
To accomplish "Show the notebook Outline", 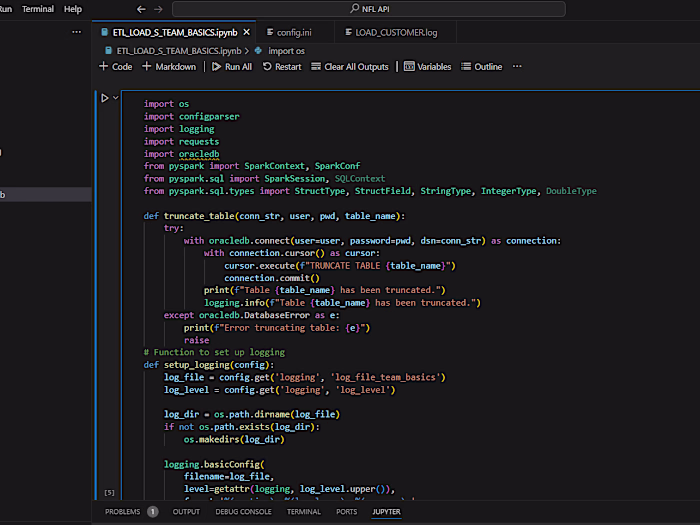I will 482,67.
